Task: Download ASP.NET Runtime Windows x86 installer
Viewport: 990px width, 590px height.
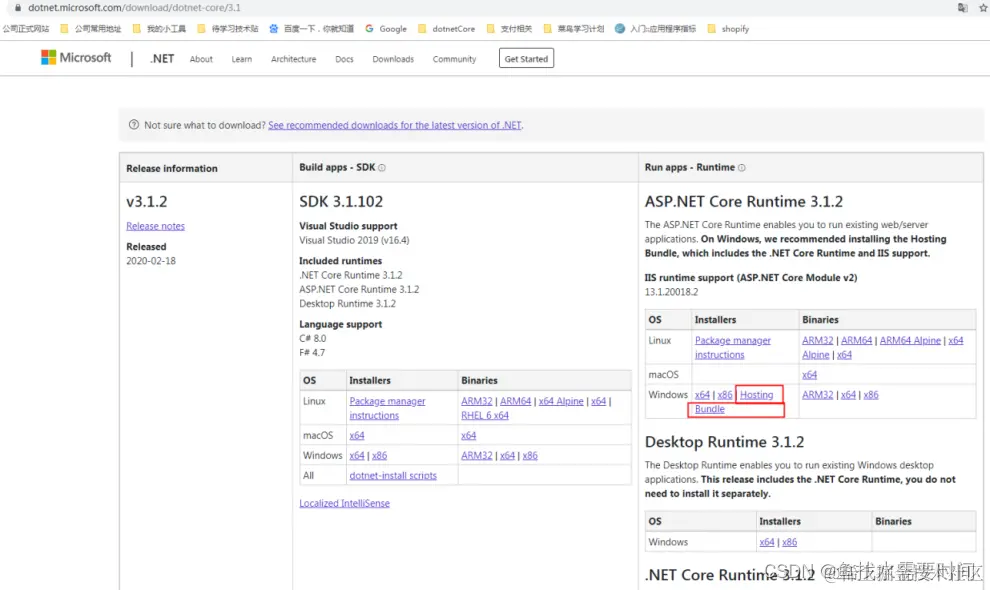Action: 725,395
